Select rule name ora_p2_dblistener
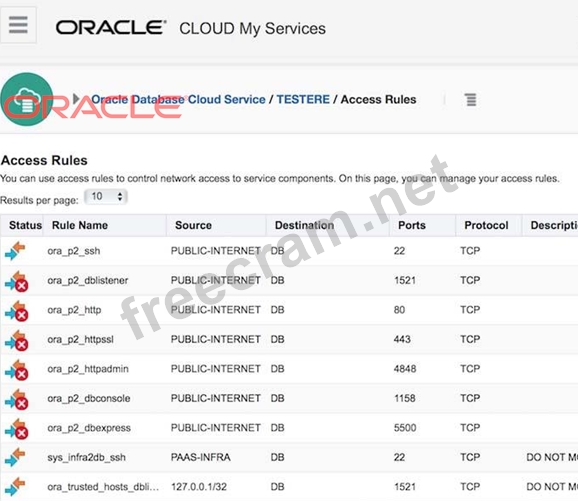This screenshot has width=578, height=501. [x=88, y=281]
